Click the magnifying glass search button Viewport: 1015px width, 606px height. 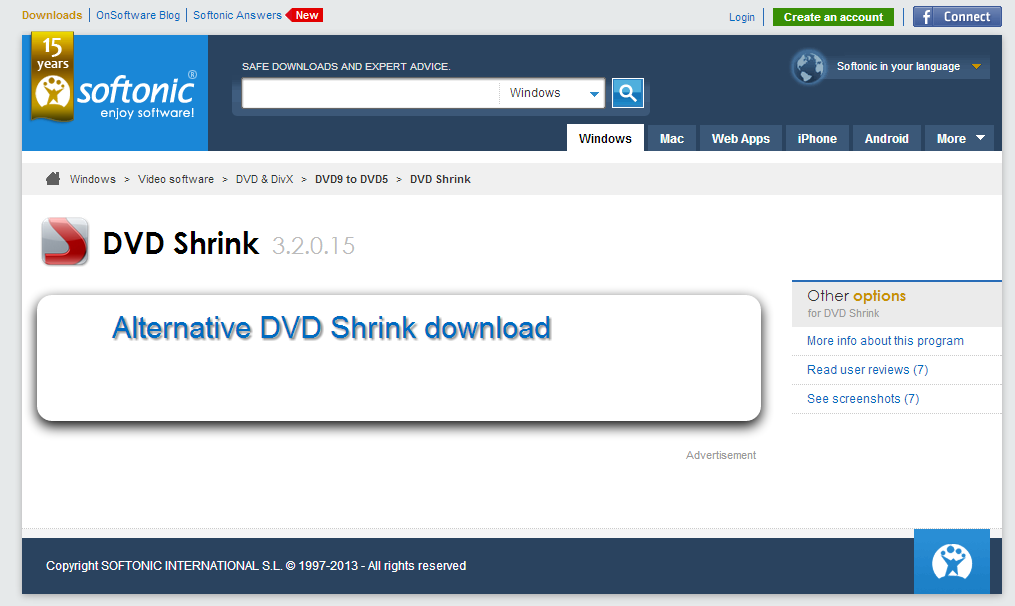(627, 93)
